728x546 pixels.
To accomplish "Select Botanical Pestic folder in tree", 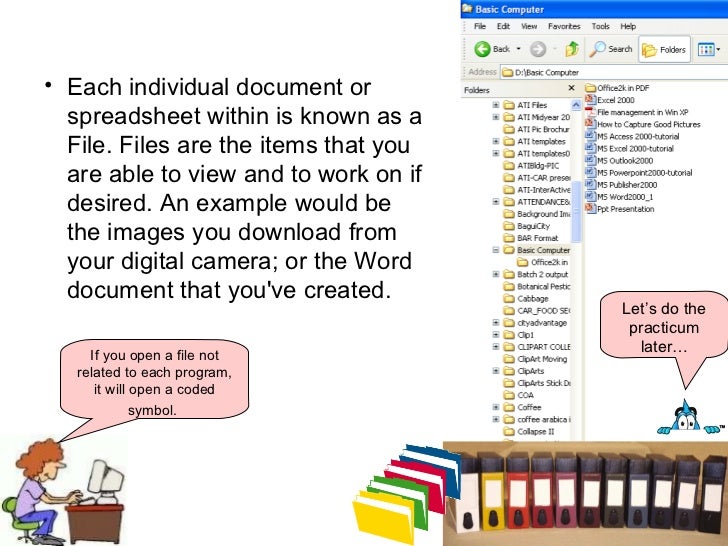I will click(x=537, y=286).
